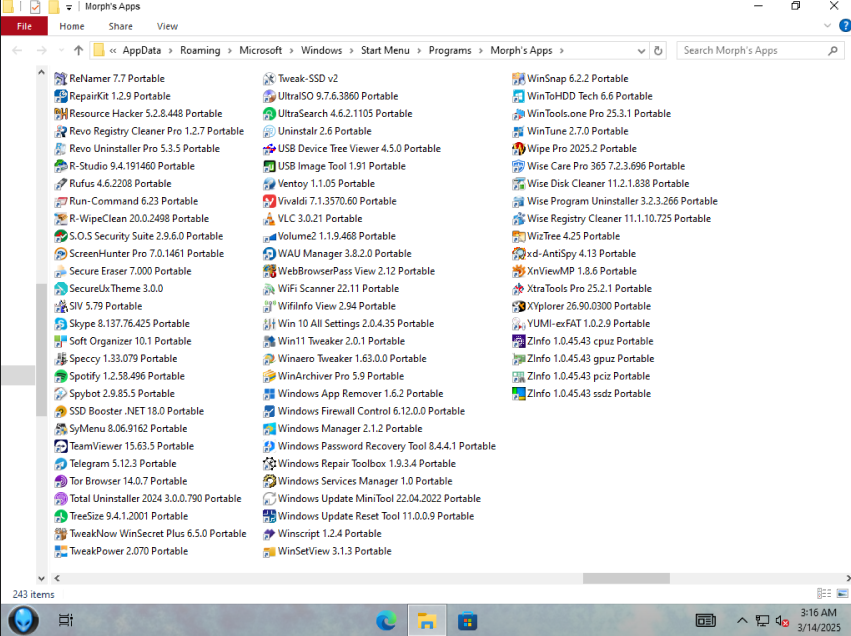Select the "WinSetView 3.1.3 Portable" name
The image size is (851, 636).
(334, 551)
